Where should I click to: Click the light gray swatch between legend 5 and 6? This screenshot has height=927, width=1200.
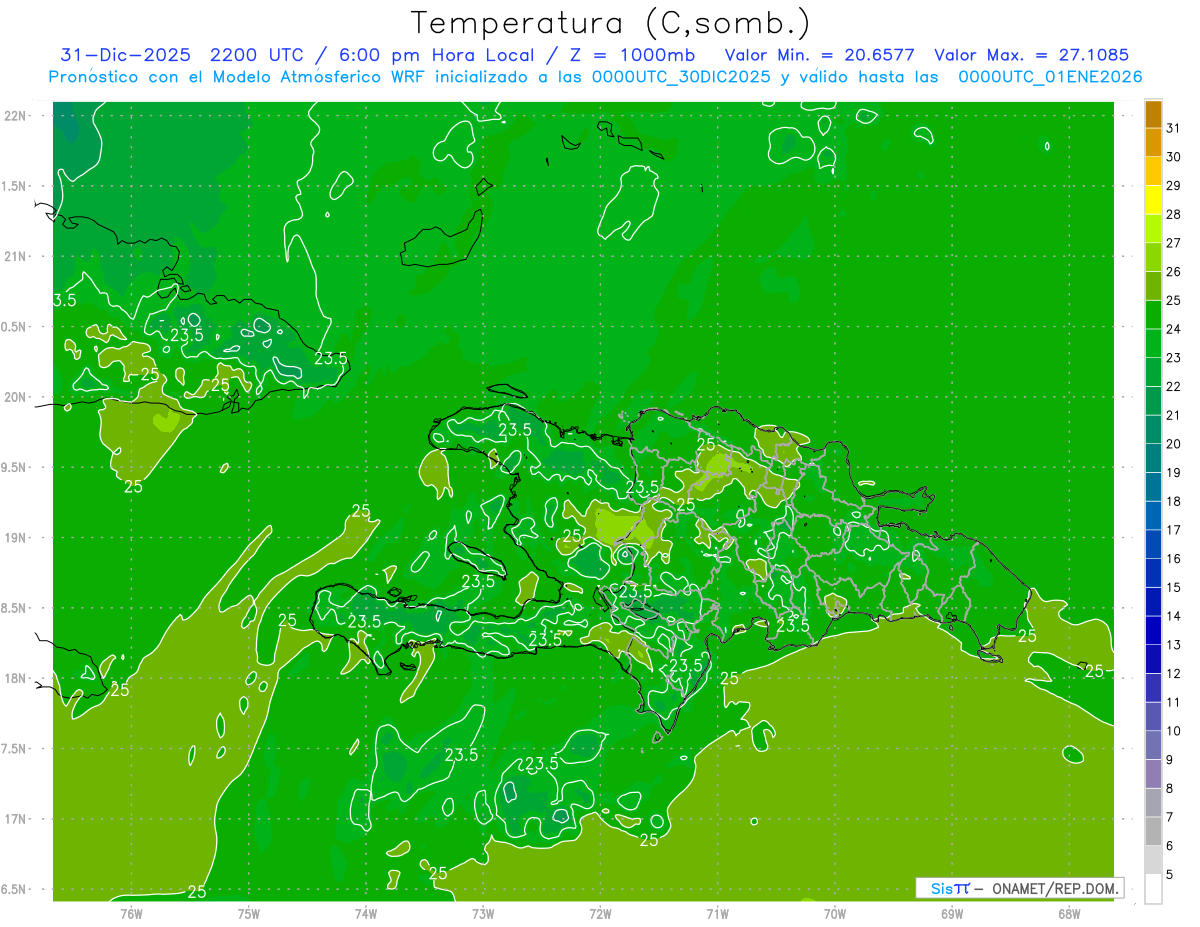[x=1153, y=860]
